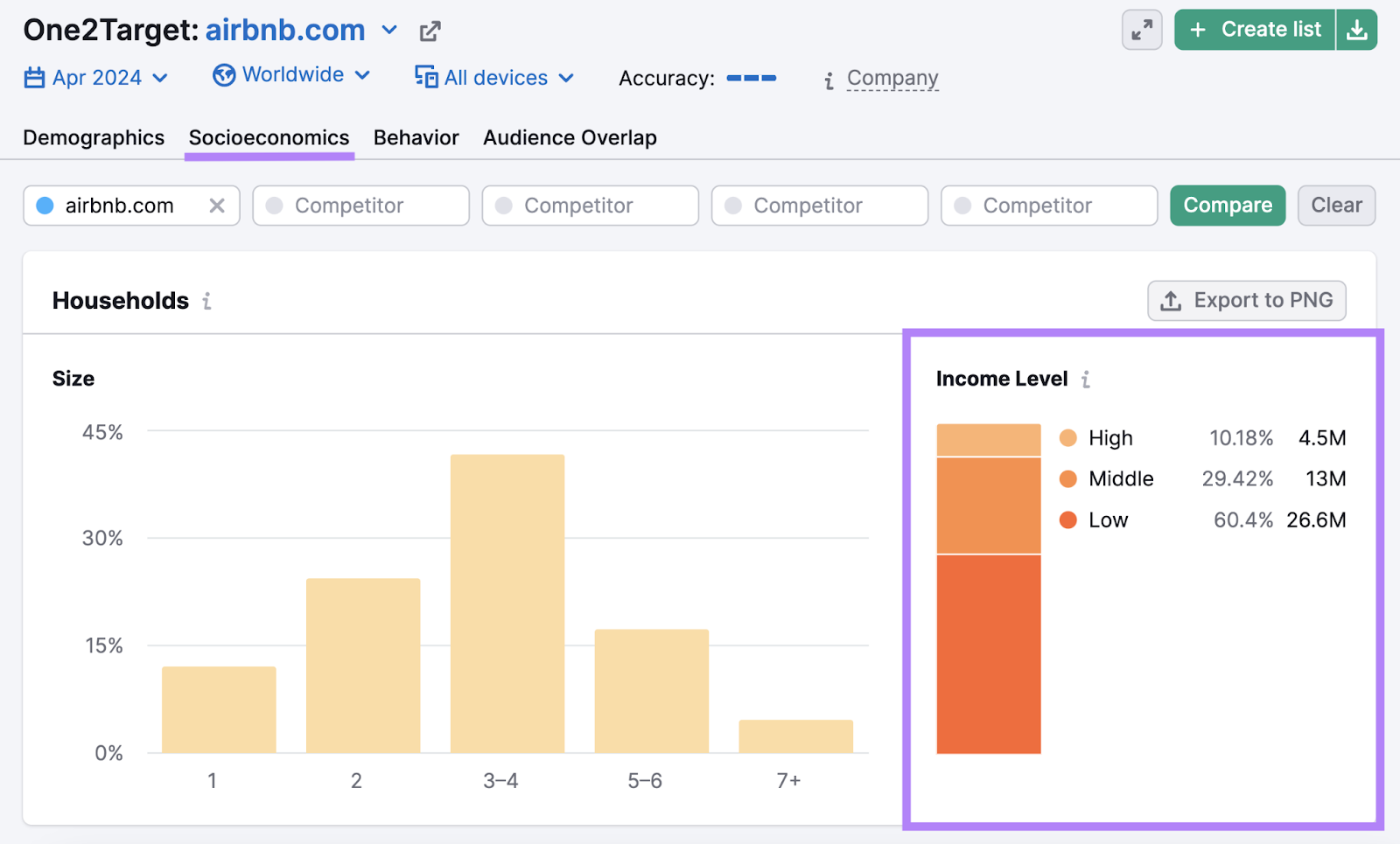
Task: Select the first Competitor input's radio indicator
Action: pyautogui.click(x=275, y=206)
